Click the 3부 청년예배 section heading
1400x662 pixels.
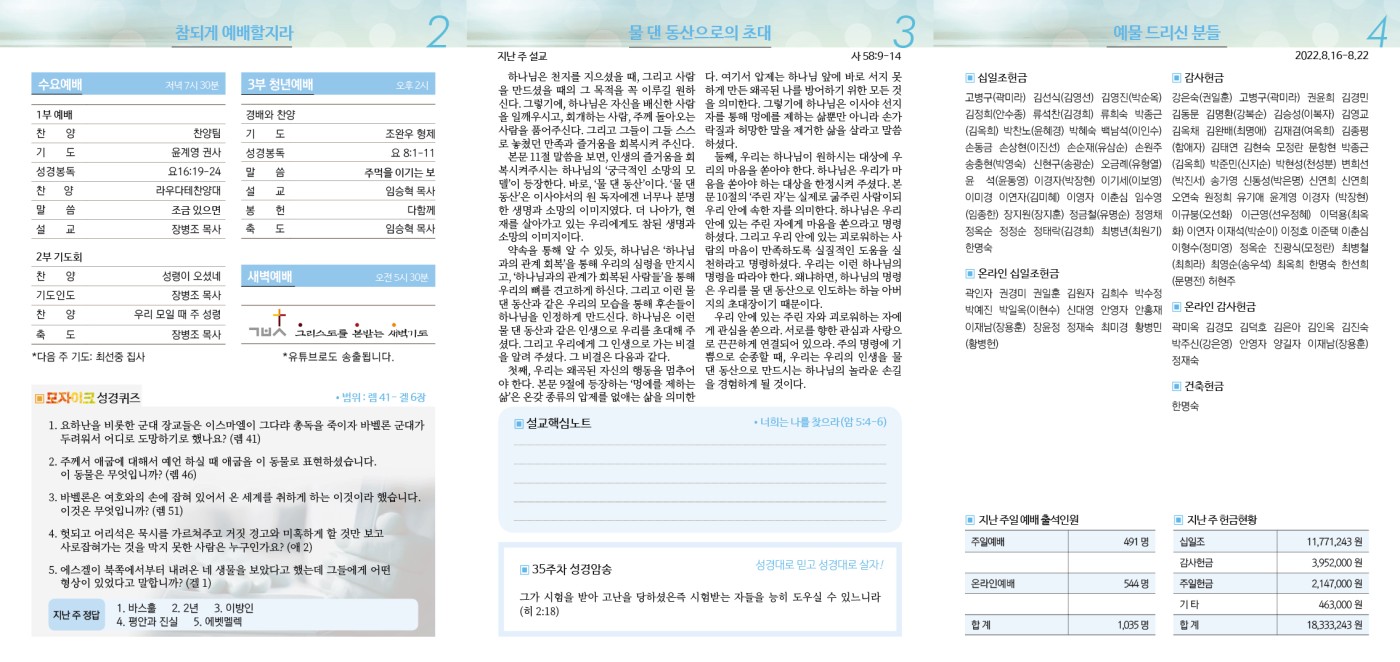pyautogui.click(x=281, y=85)
